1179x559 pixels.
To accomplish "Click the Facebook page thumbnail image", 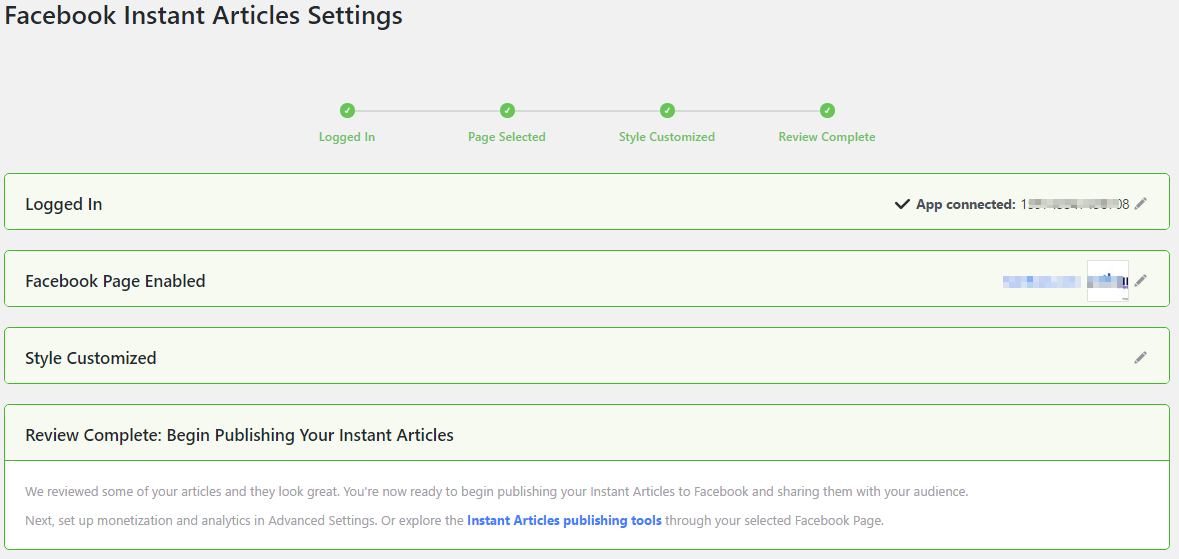I will (x=1108, y=281).
